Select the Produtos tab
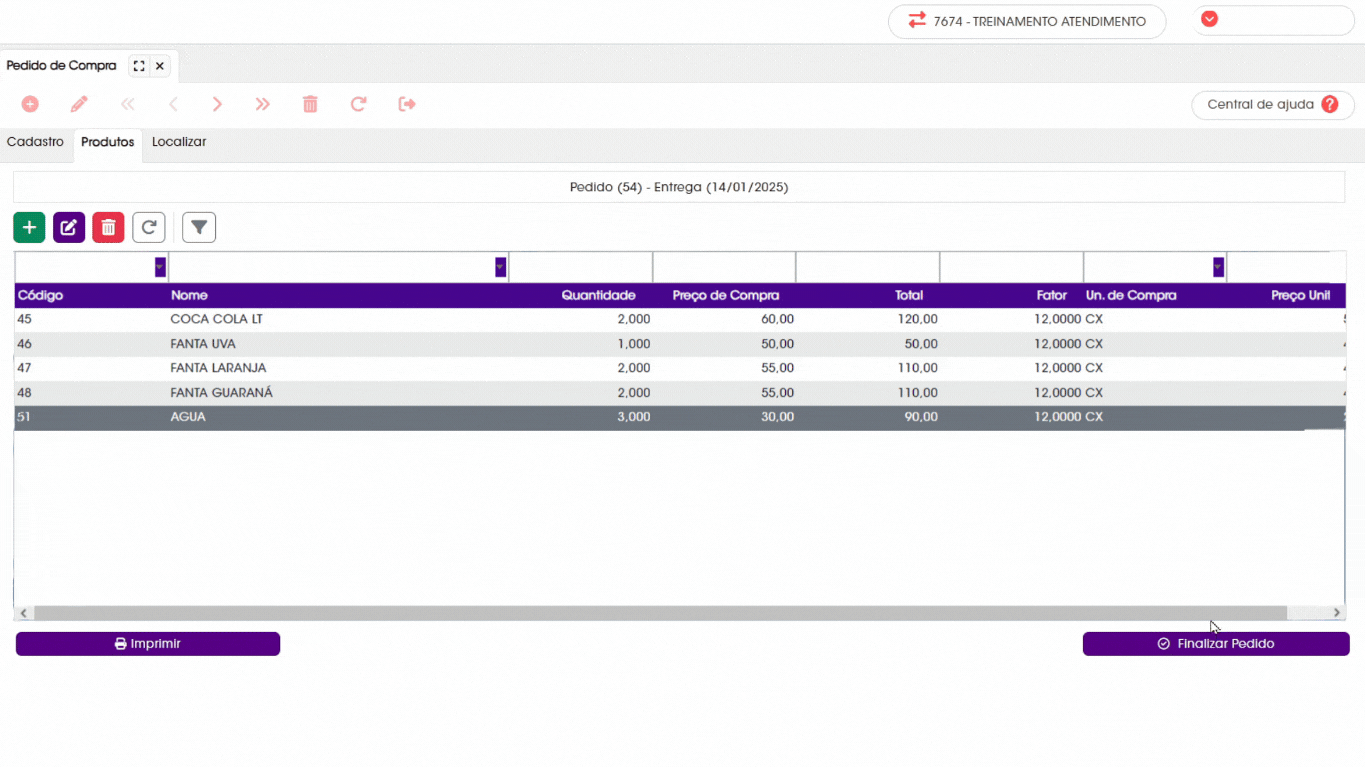Viewport: 1365px width, 767px height. click(108, 142)
